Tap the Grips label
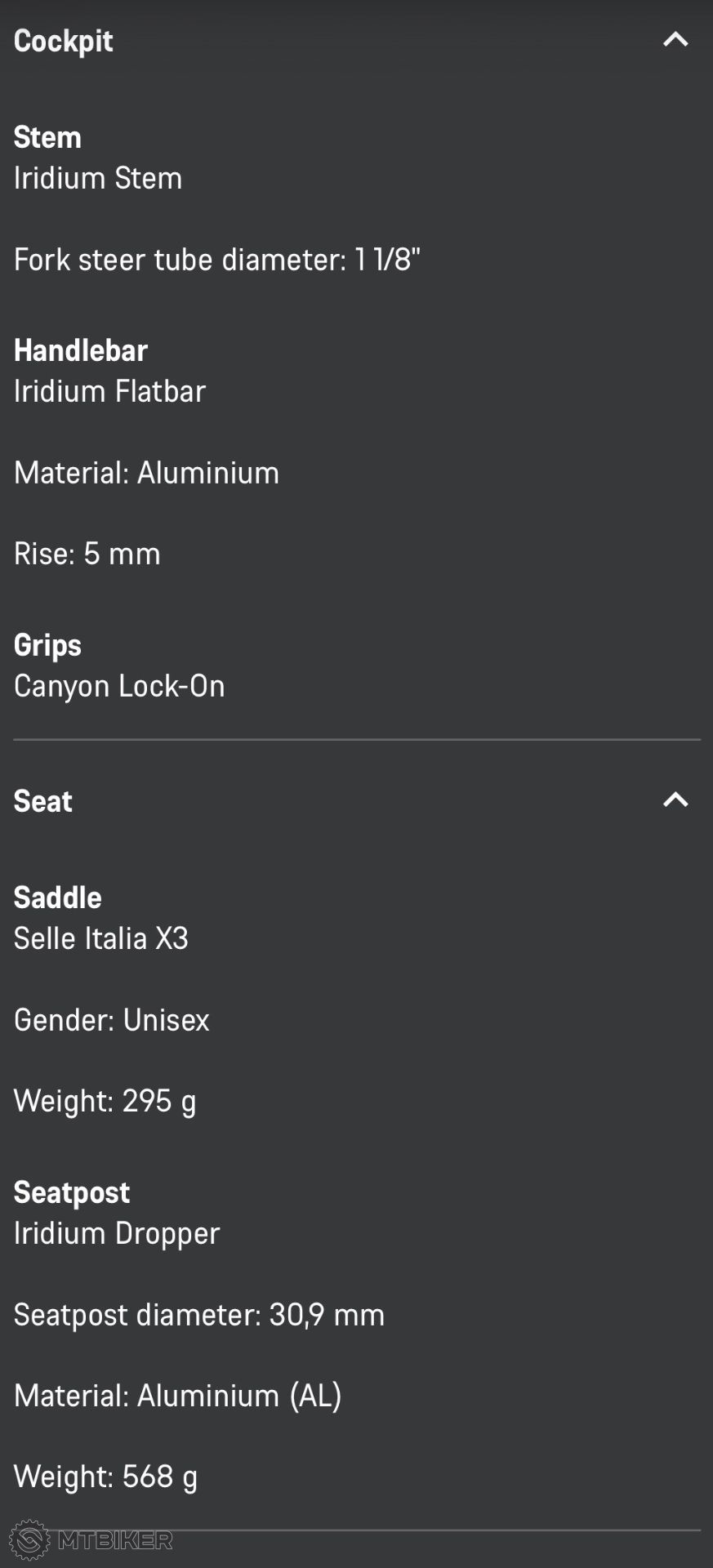The image size is (713, 1568). 47,645
